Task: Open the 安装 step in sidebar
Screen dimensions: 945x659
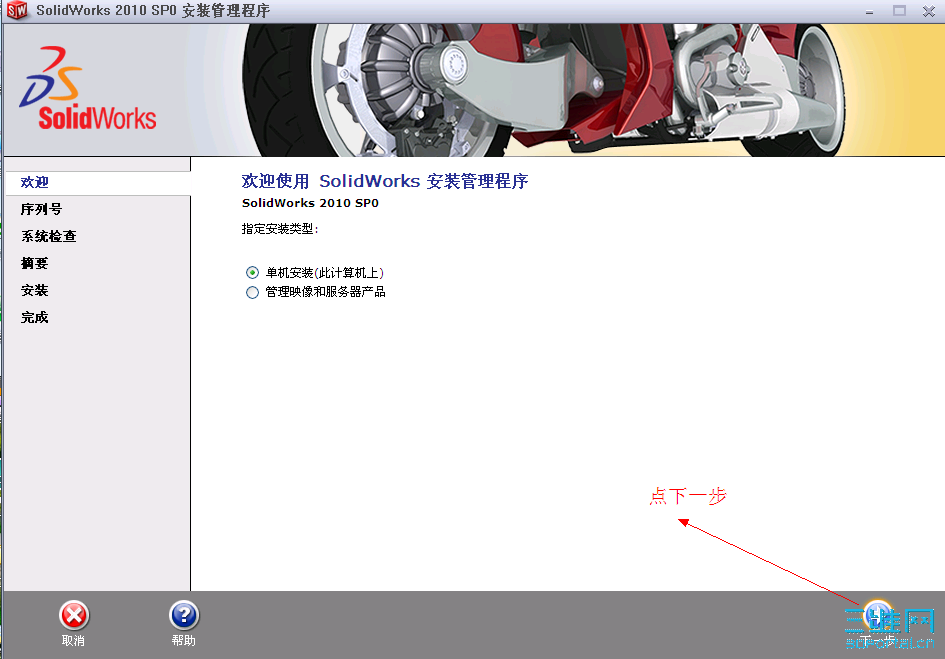Action: tap(34, 291)
